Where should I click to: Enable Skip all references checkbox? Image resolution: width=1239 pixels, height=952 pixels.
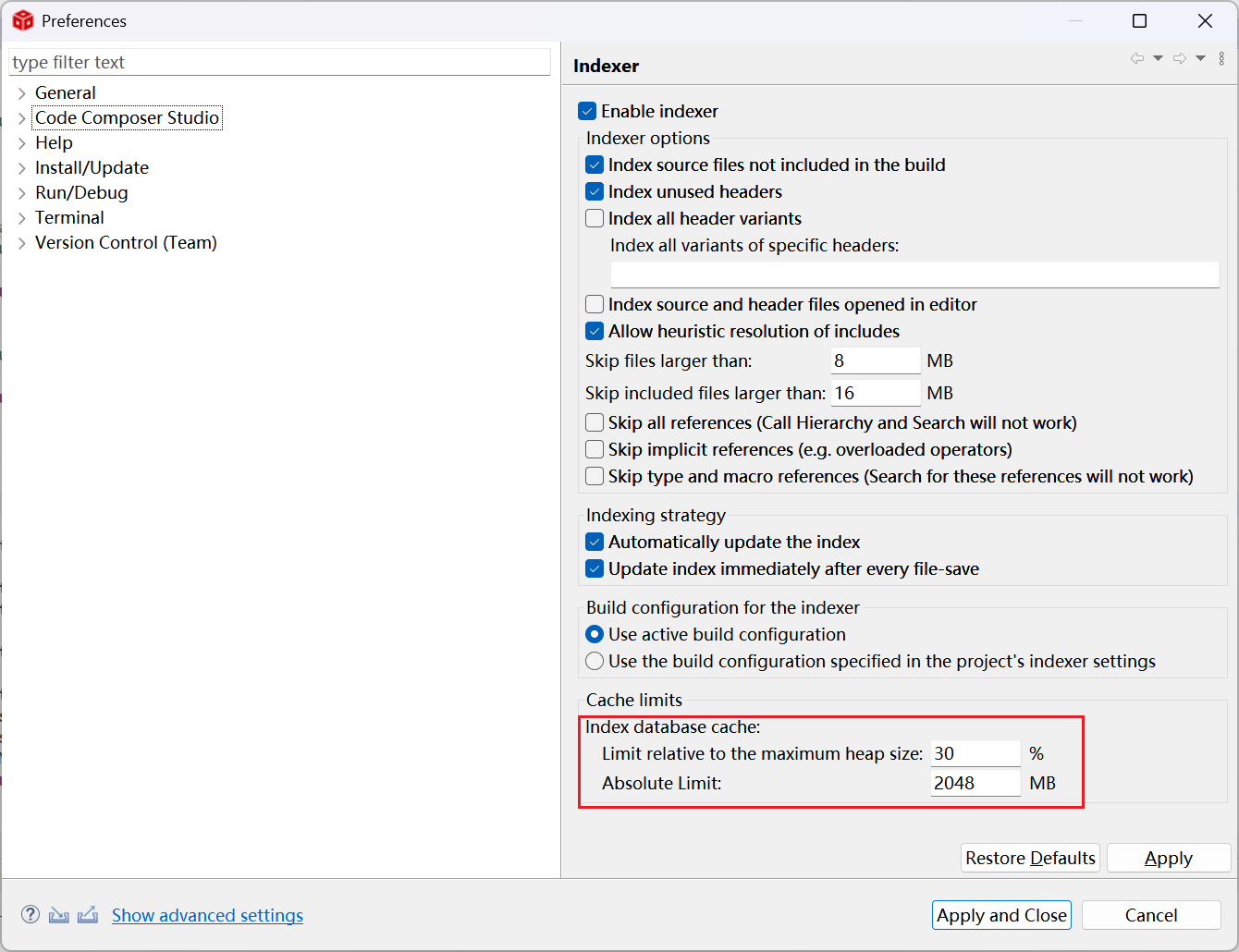coord(595,422)
